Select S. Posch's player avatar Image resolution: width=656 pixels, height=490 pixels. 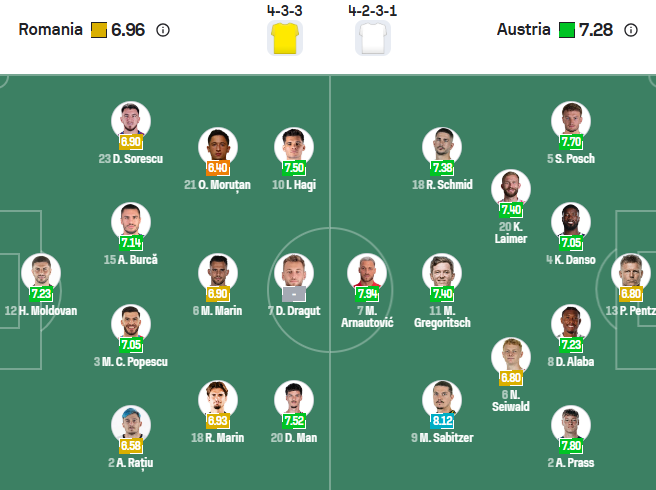point(571,120)
